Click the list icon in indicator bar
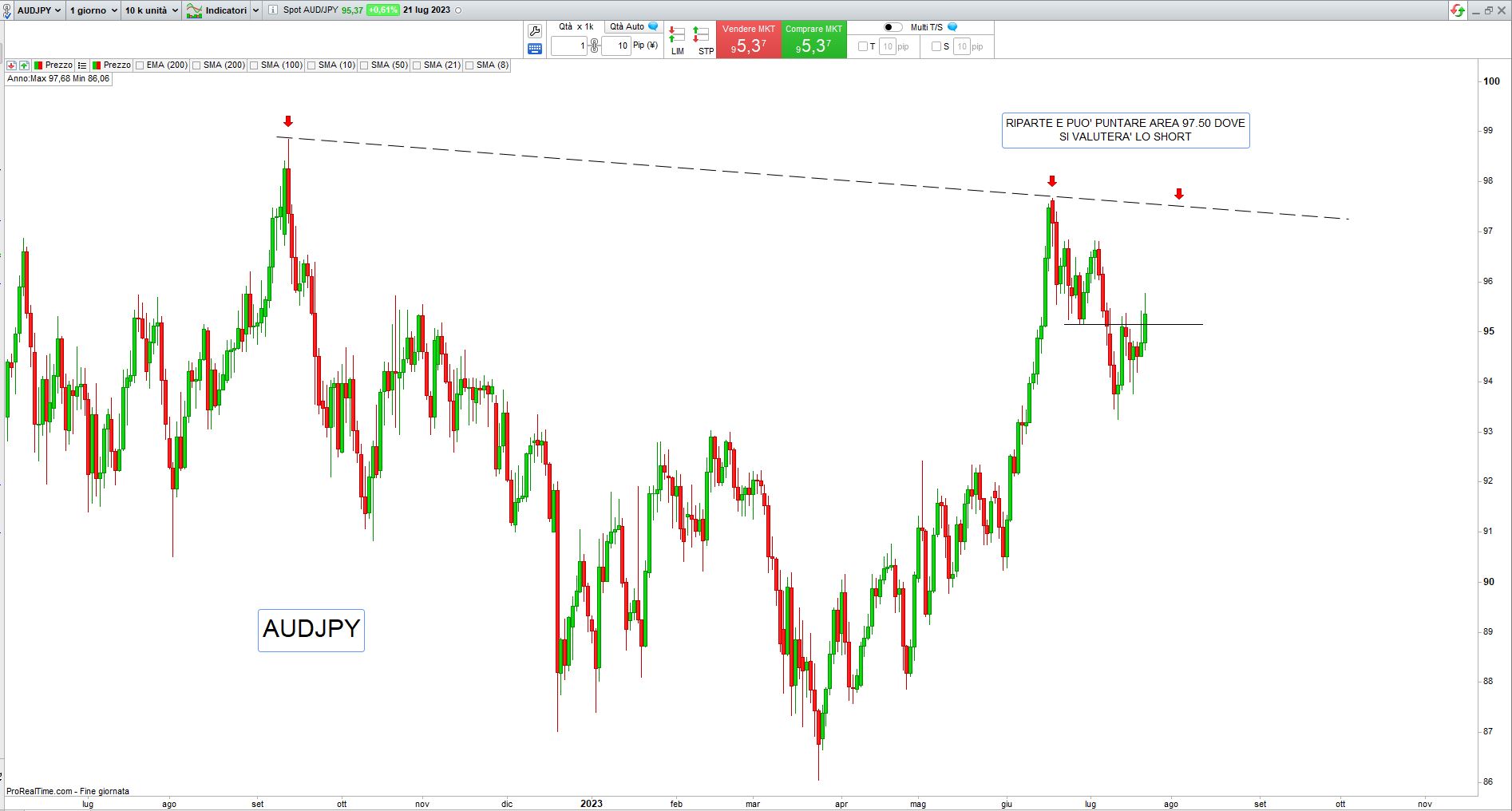Image resolution: width=1512 pixels, height=811 pixels. pos(82,65)
